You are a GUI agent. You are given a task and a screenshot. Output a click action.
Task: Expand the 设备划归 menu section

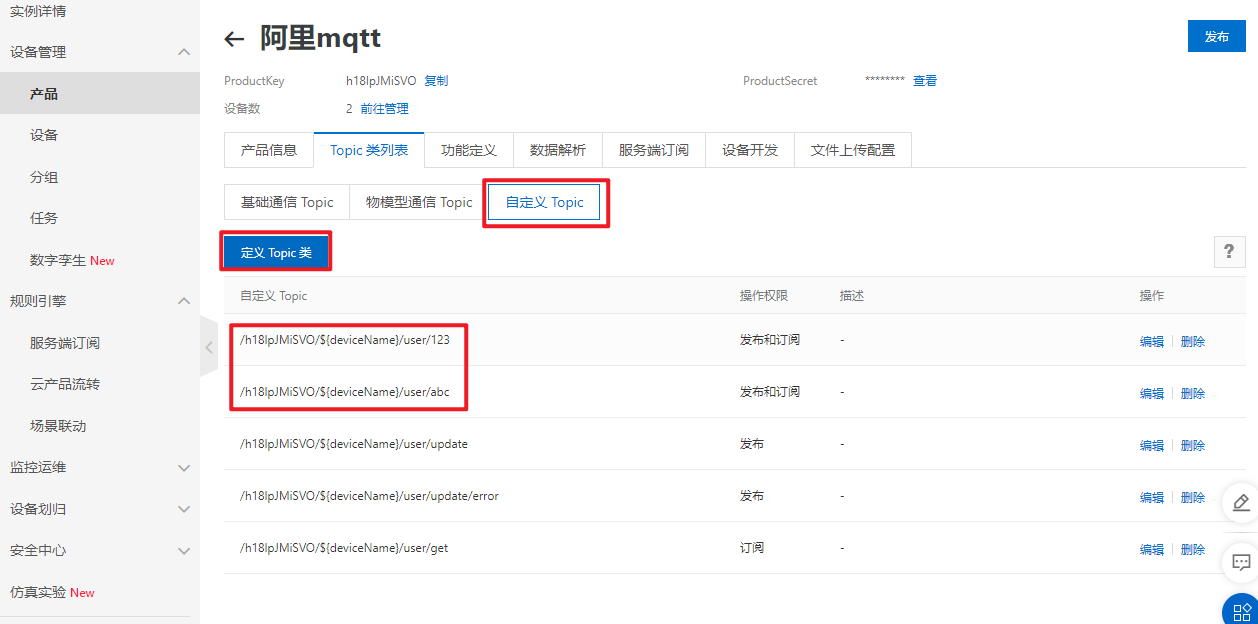[184, 509]
